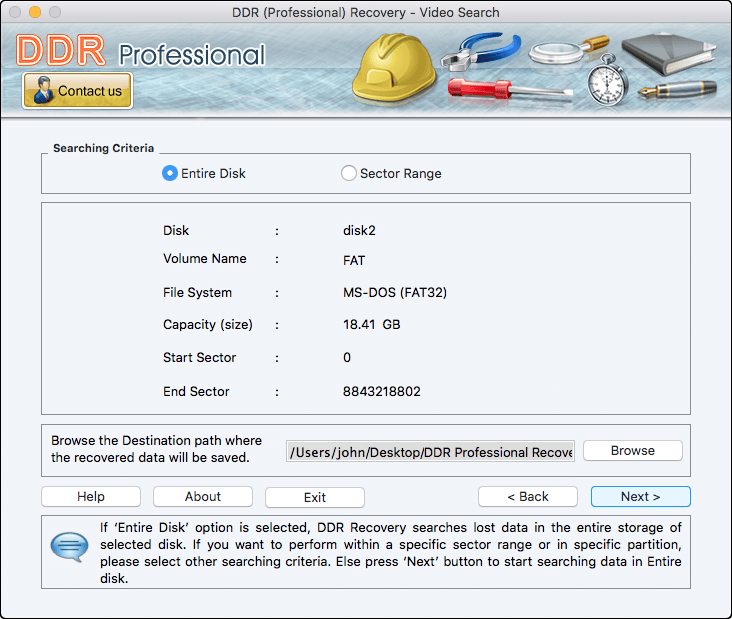The width and height of the screenshot is (732, 619).
Task: Go back with the < Back button
Action: click(528, 496)
